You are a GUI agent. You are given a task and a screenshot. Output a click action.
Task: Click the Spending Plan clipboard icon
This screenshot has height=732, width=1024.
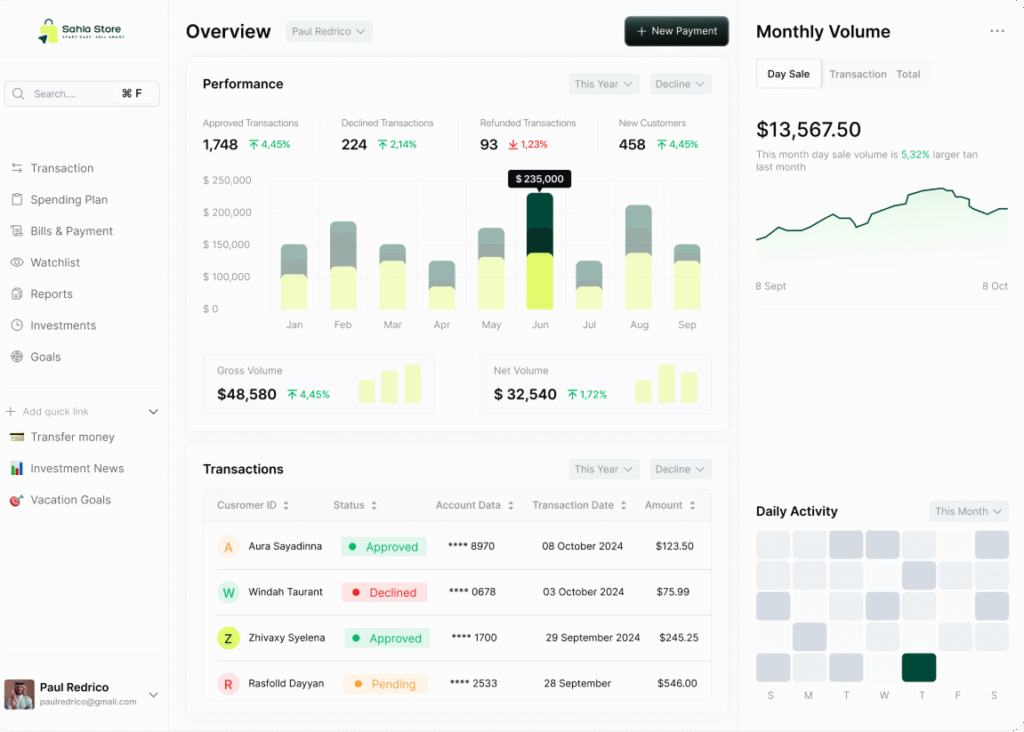pos(17,199)
